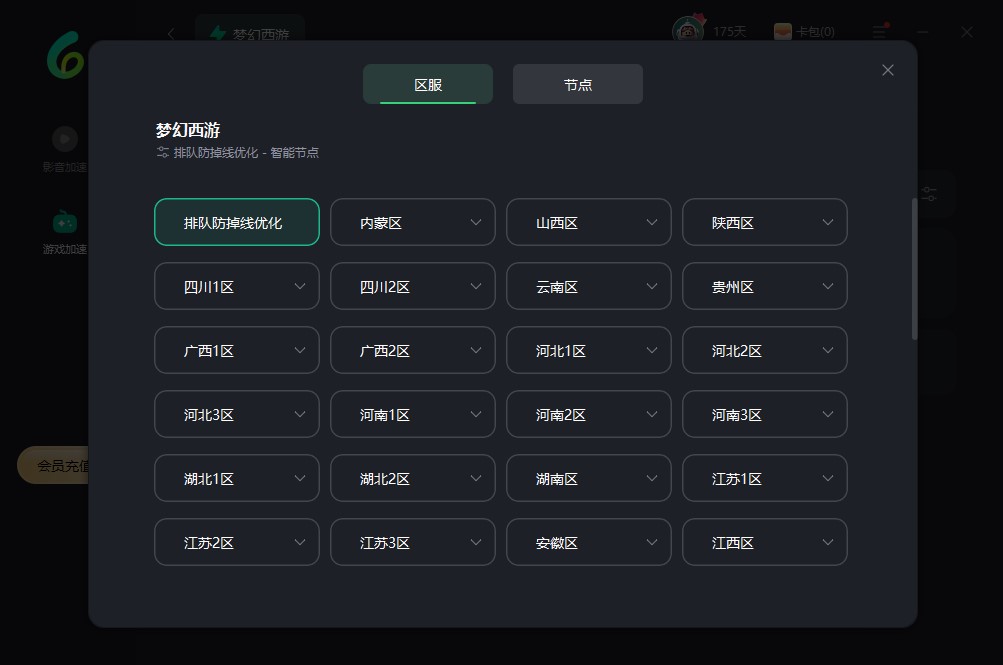Open 游戏加速 gamepad icon in the sidebar
This screenshot has height=665, width=1003.
coord(65,221)
